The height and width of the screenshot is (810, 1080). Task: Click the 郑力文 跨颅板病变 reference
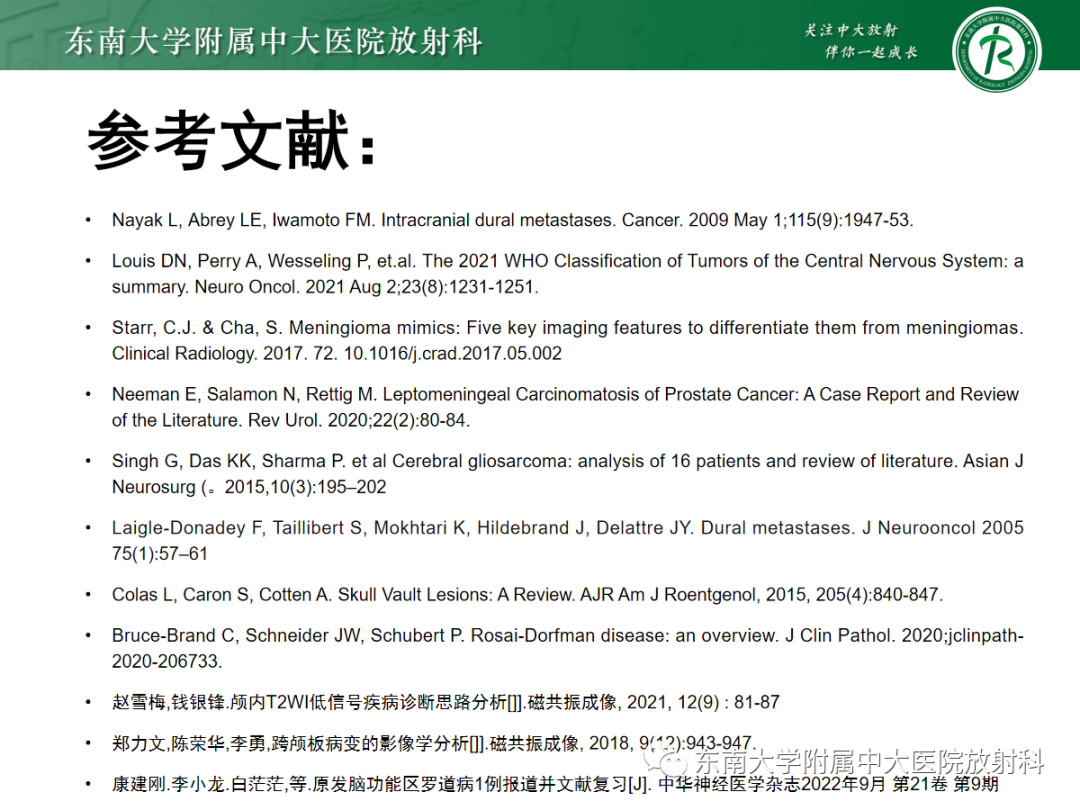coord(434,743)
